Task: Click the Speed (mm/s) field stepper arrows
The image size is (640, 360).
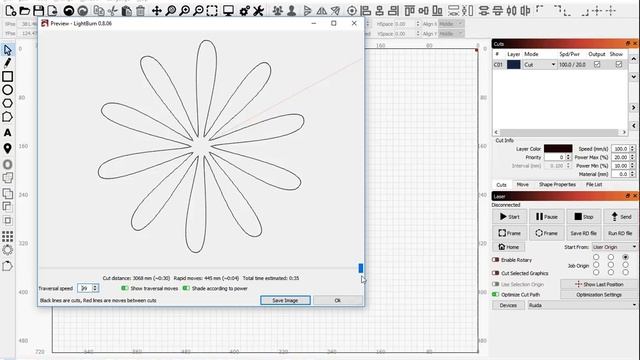Action: 632,149
